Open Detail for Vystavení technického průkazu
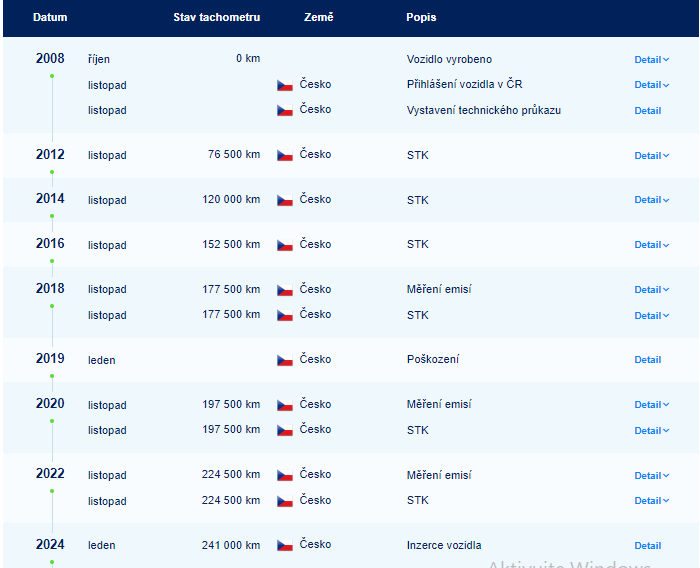700x568 pixels. tap(648, 110)
